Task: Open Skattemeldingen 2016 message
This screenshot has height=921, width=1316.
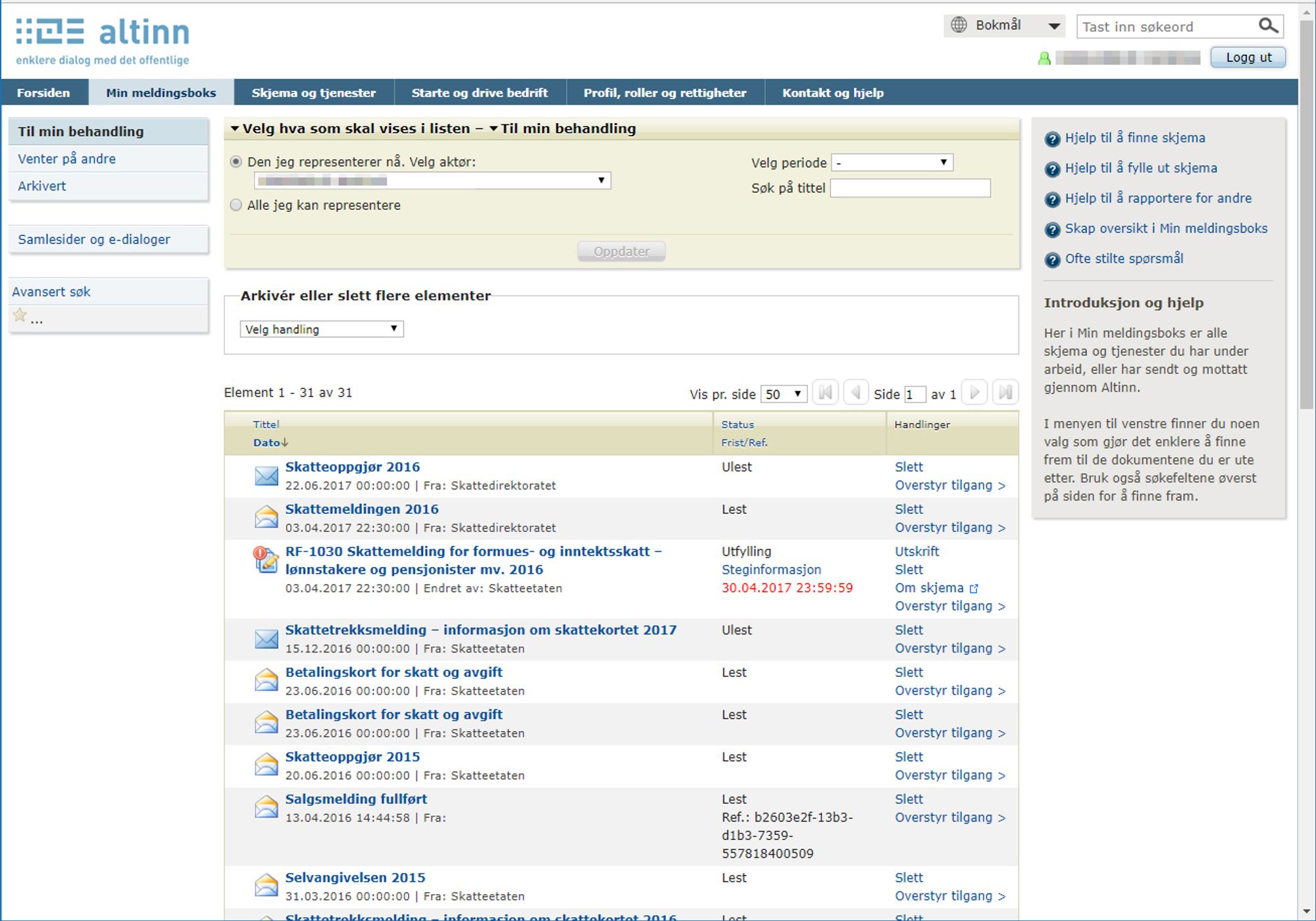Action: pos(362,509)
